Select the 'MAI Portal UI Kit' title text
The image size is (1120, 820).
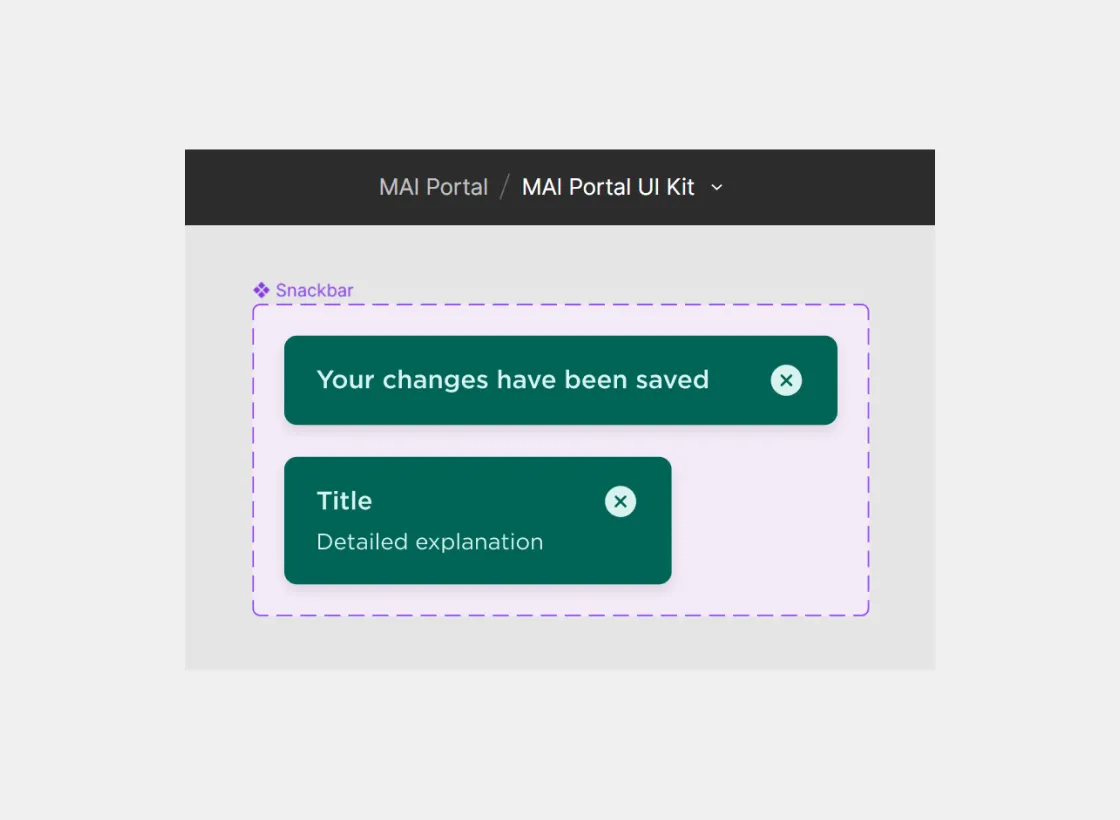(609, 186)
